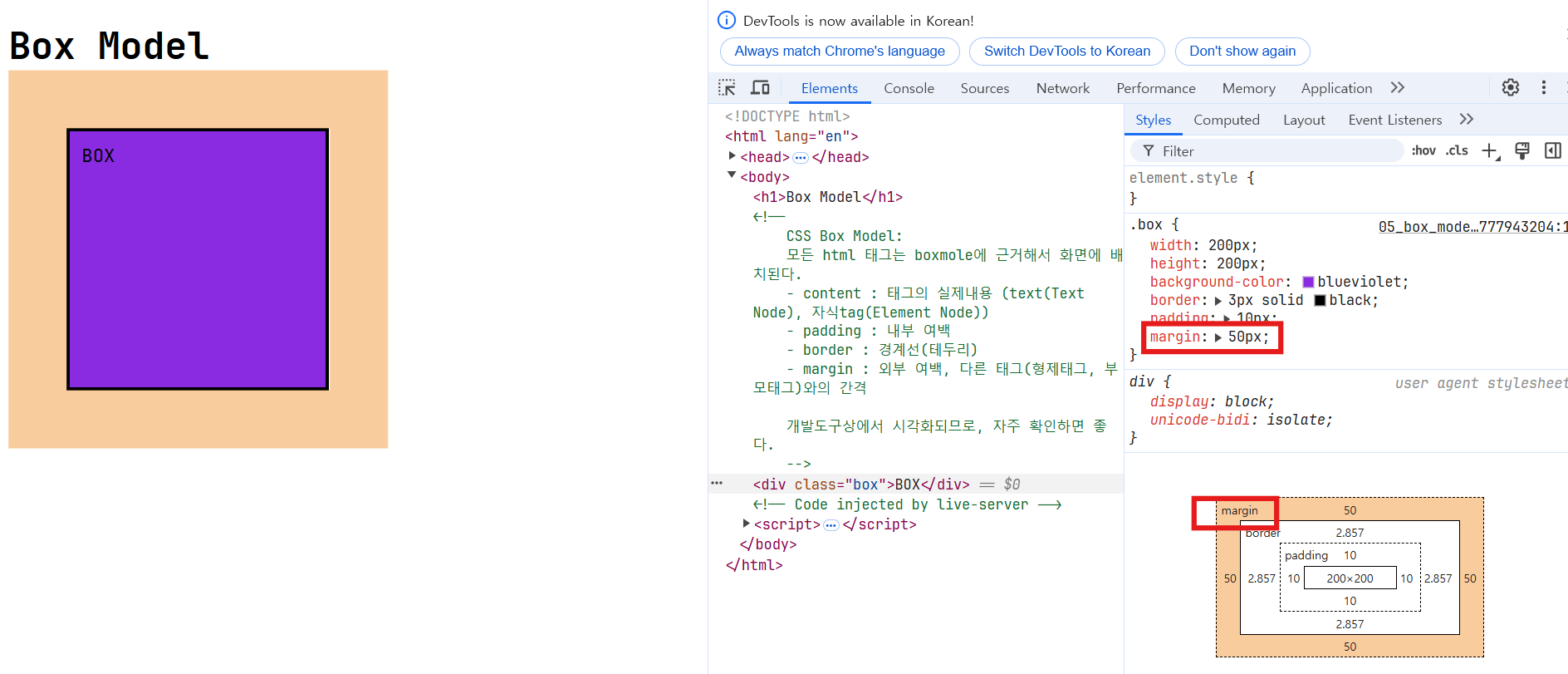Open the Memory tab
Viewport: 1568px width, 674px height.
[1248, 88]
